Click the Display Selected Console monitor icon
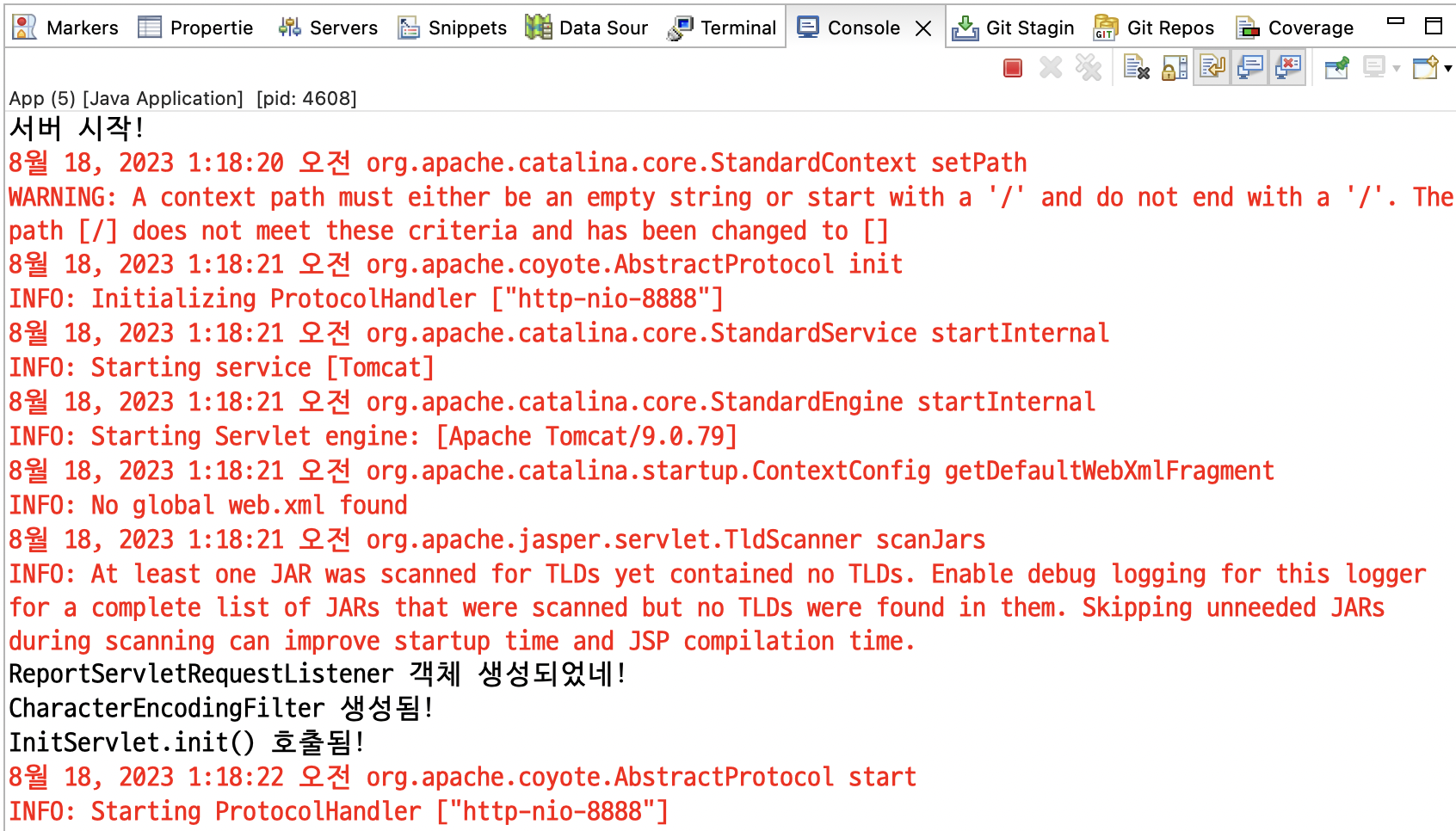This screenshot has height=831, width=1456. coord(1374,68)
